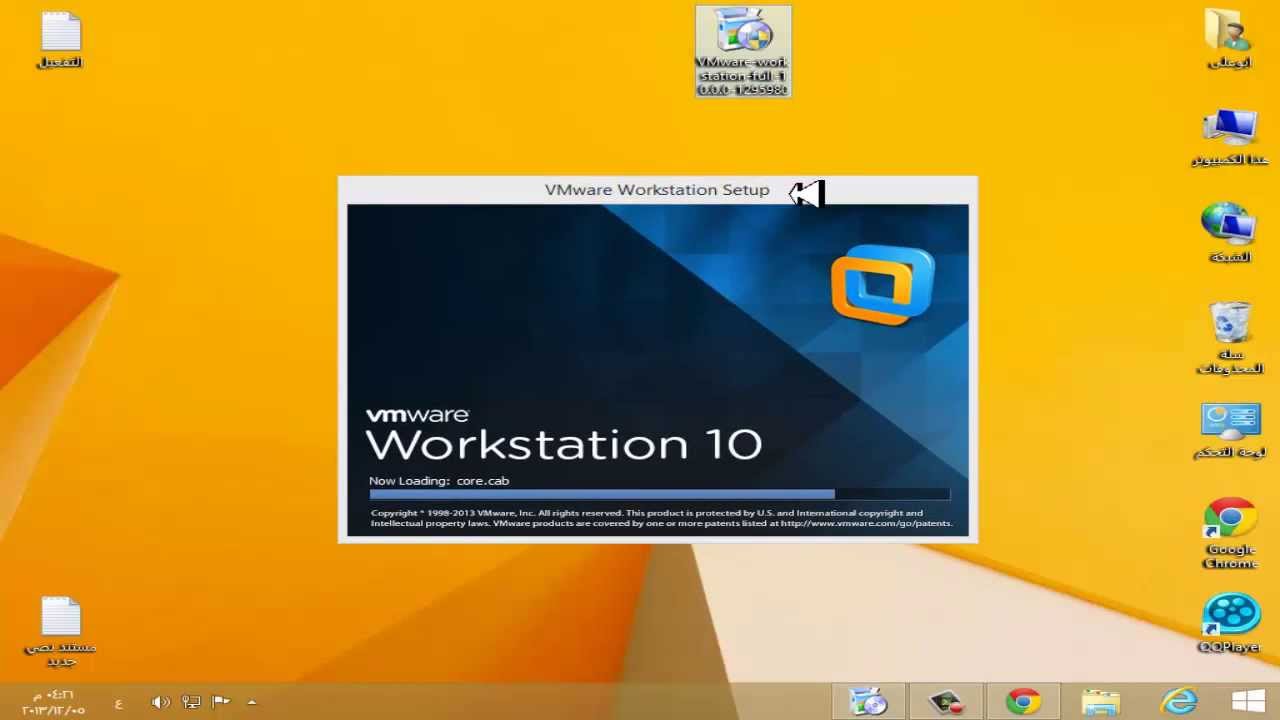Open the network tray icon
1280x720 pixels.
(x=191, y=702)
